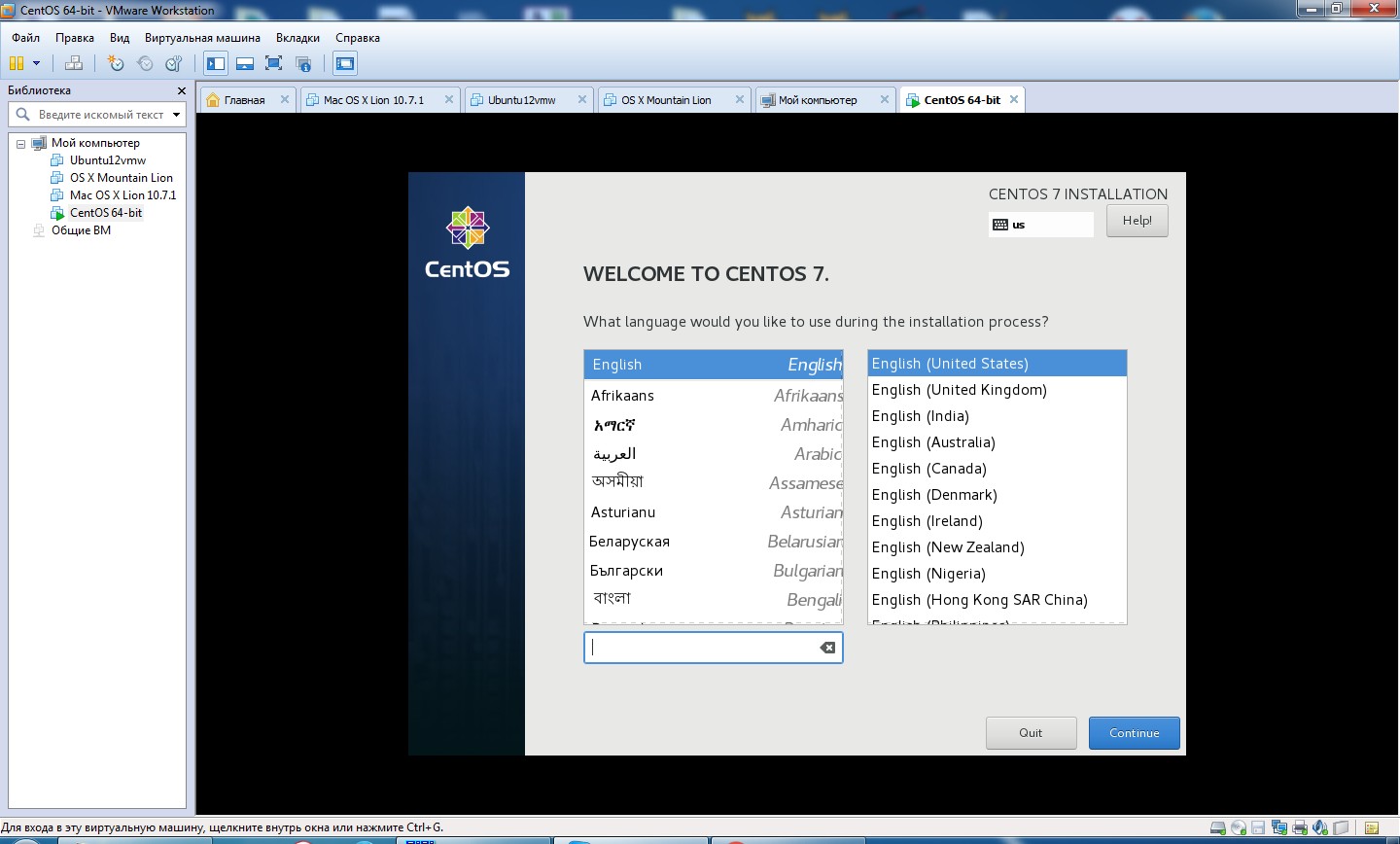The width and height of the screenshot is (1400, 844).
Task: Click the Continue button
Action: pos(1134,733)
